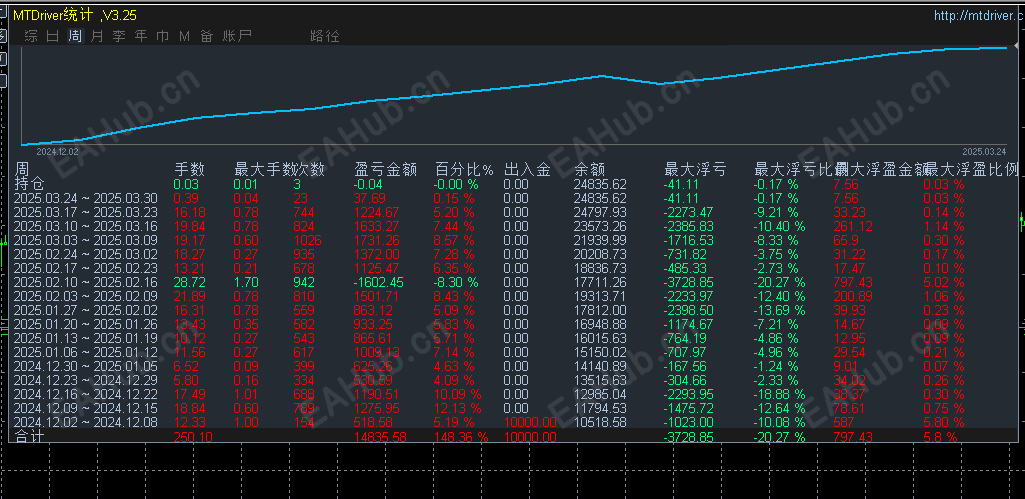Click the percentage 12.13 %
1025x499 pixels.
pyautogui.click(x=458, y=409)
